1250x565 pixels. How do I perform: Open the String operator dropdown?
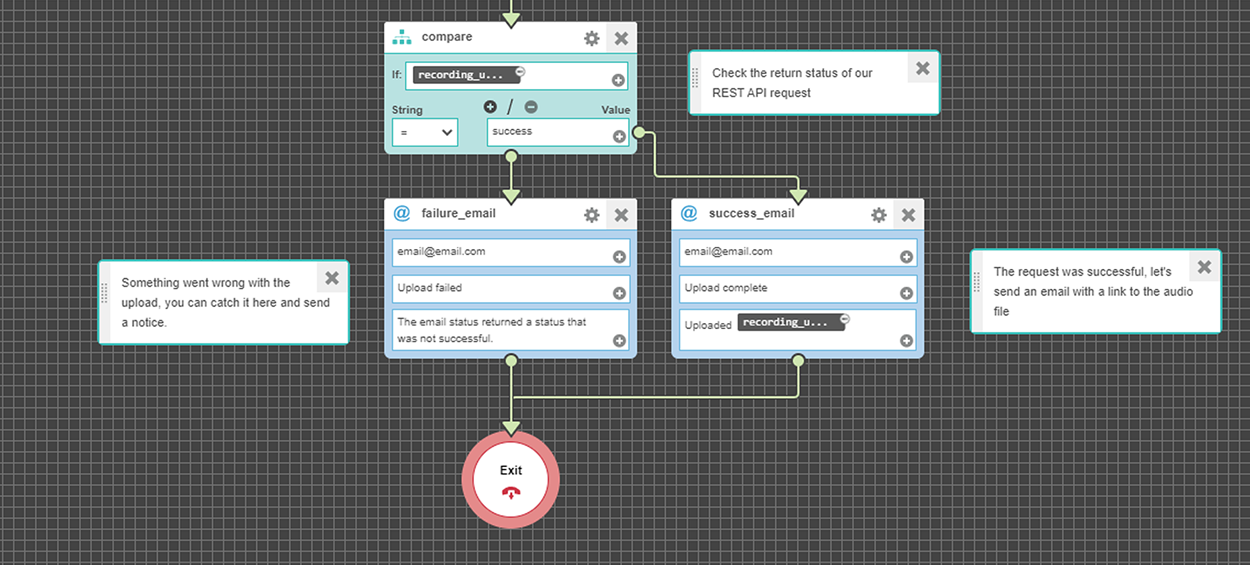click(425, 132)
